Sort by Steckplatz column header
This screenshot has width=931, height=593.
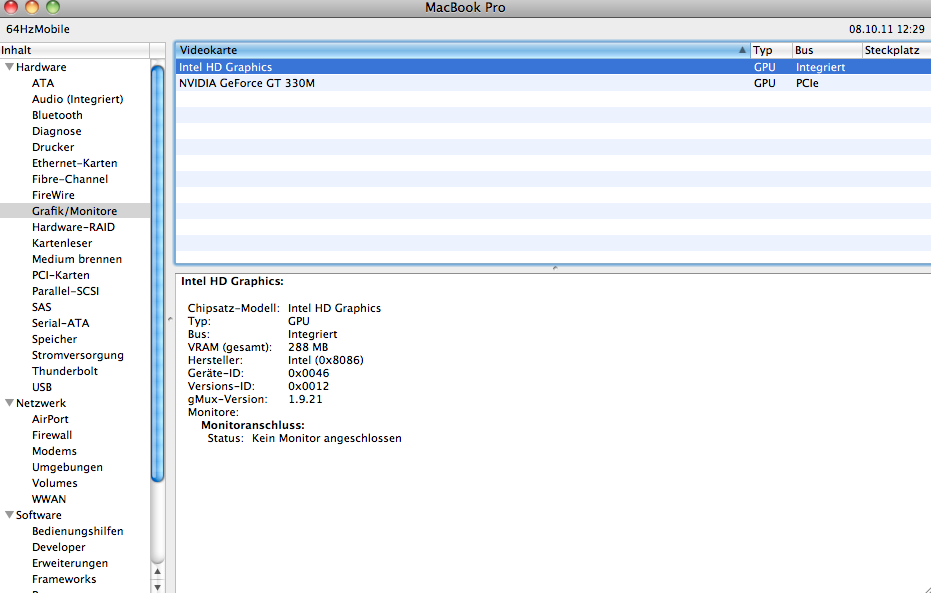click(897, 50)
